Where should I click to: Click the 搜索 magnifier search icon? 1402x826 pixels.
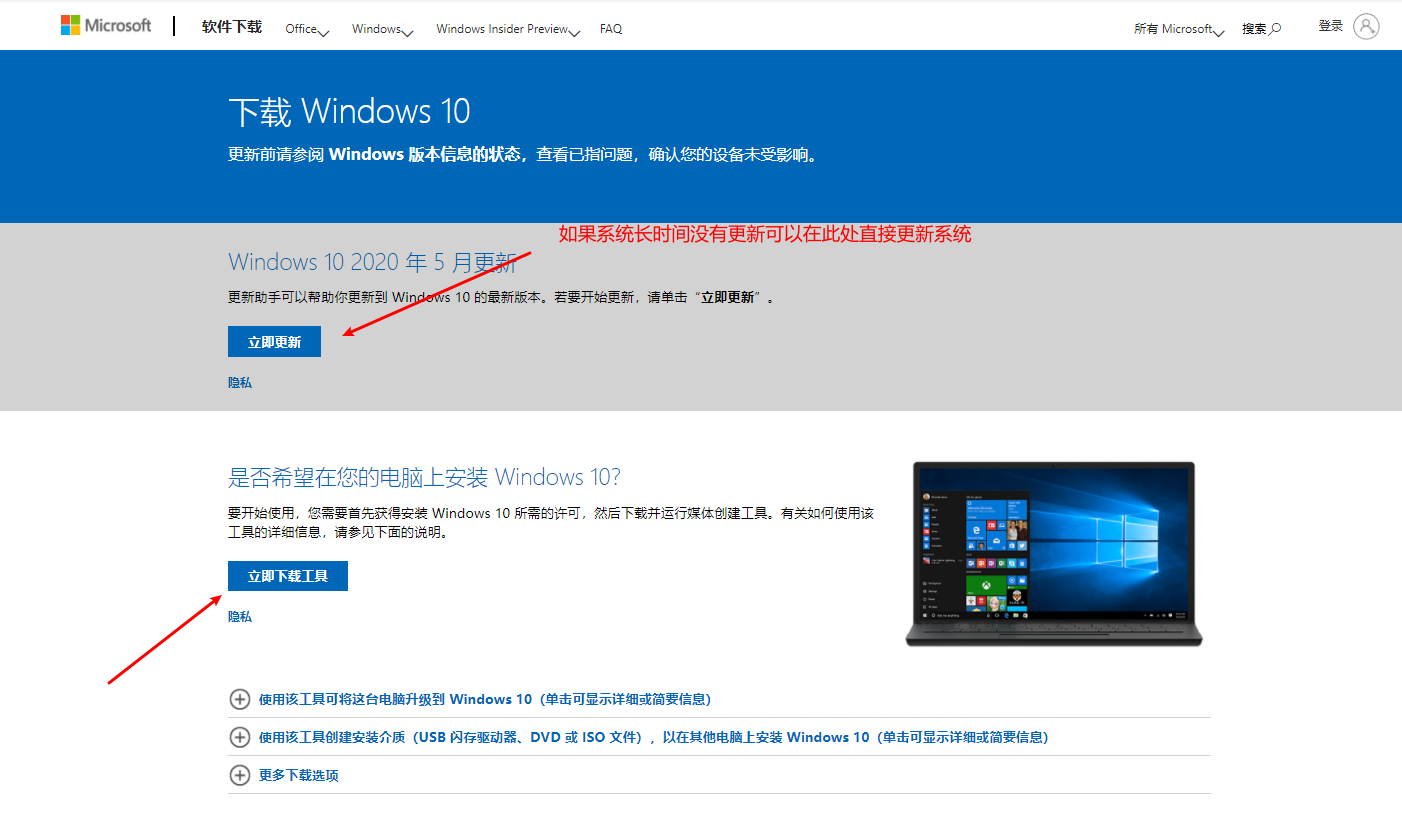tap(1275, 29)
